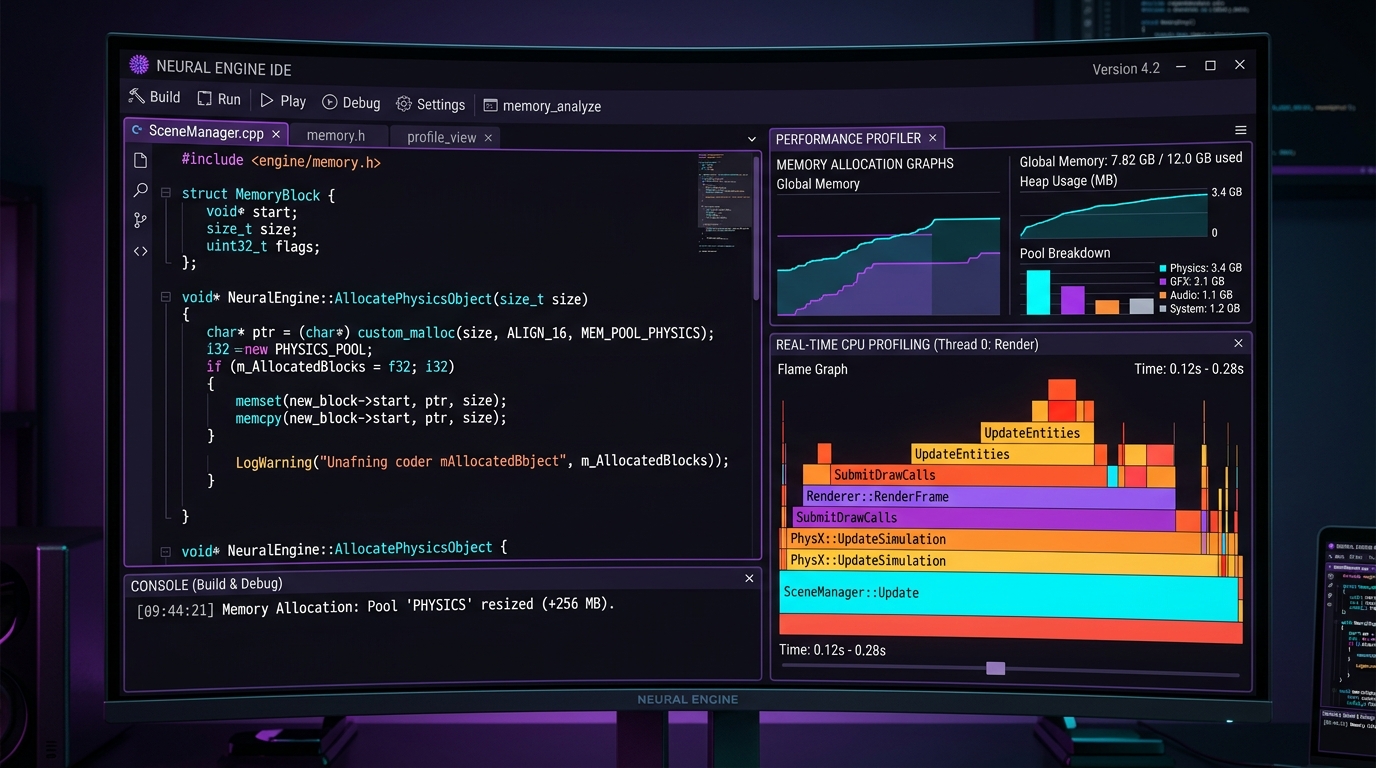Close the Console panel
The image size is (1376, 768).
tap(749, 578)
